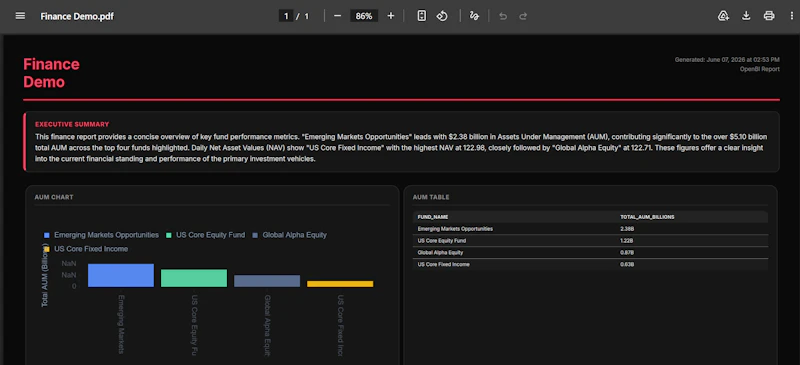Open the sidebar hamburger menu
Image resolution: width=800 pixels, height=365 pixels.
click(x=20, y=16)
